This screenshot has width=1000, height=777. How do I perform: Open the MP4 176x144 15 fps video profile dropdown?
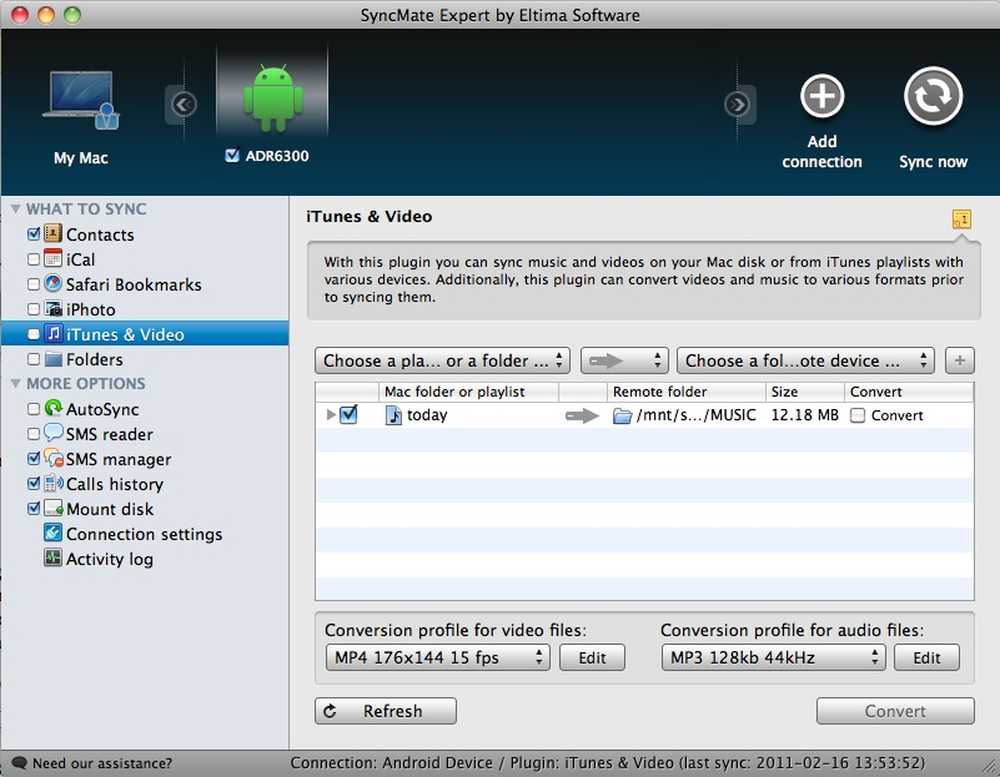[438, 657]
